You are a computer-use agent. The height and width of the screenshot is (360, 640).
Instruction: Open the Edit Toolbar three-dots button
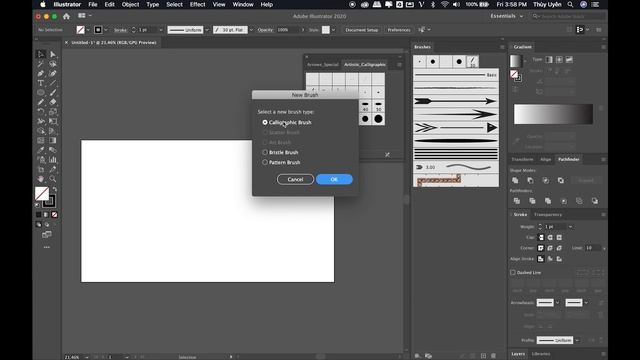coord(47,247)
